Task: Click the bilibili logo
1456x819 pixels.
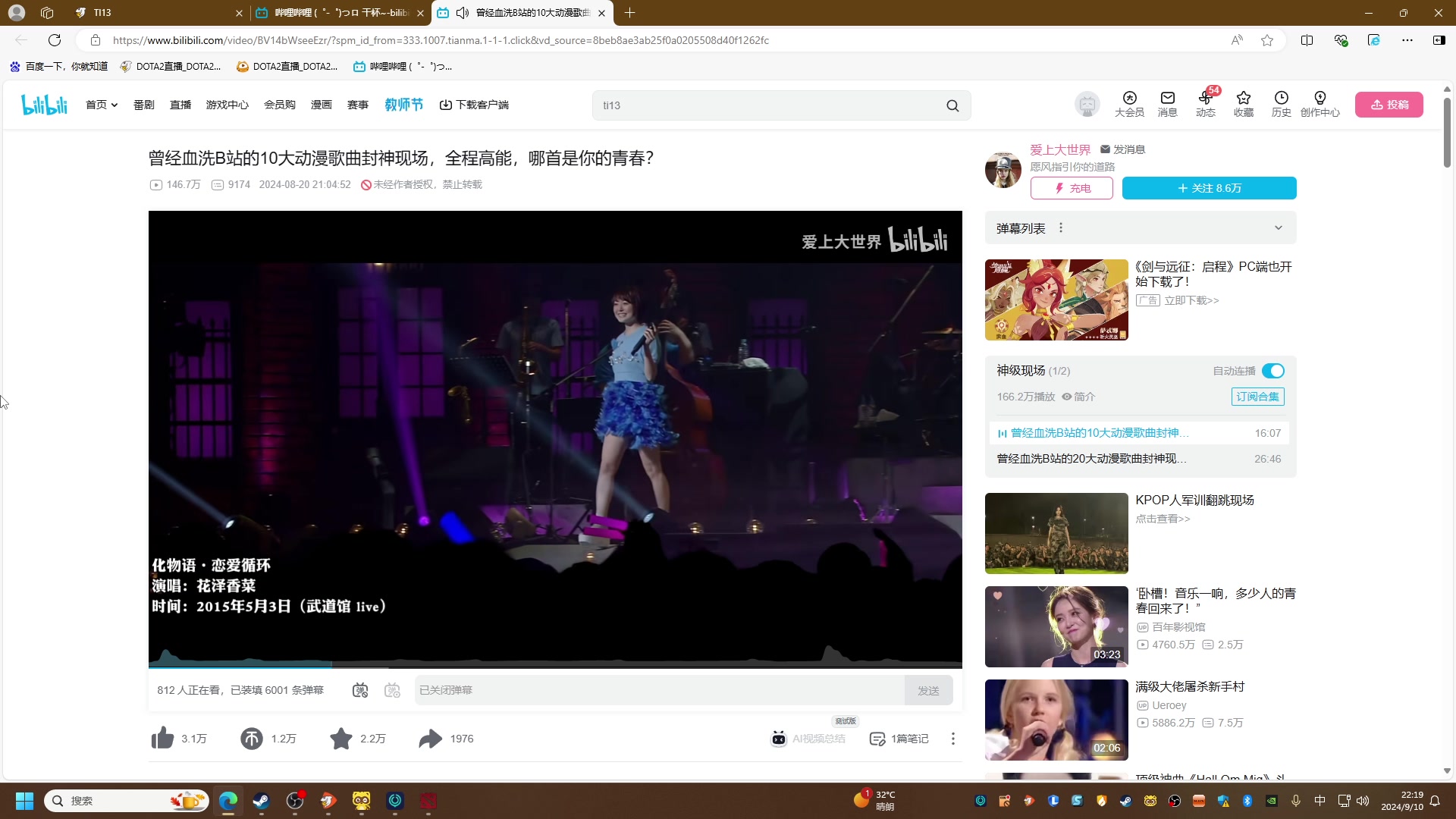Action: (x=44, y=105)
